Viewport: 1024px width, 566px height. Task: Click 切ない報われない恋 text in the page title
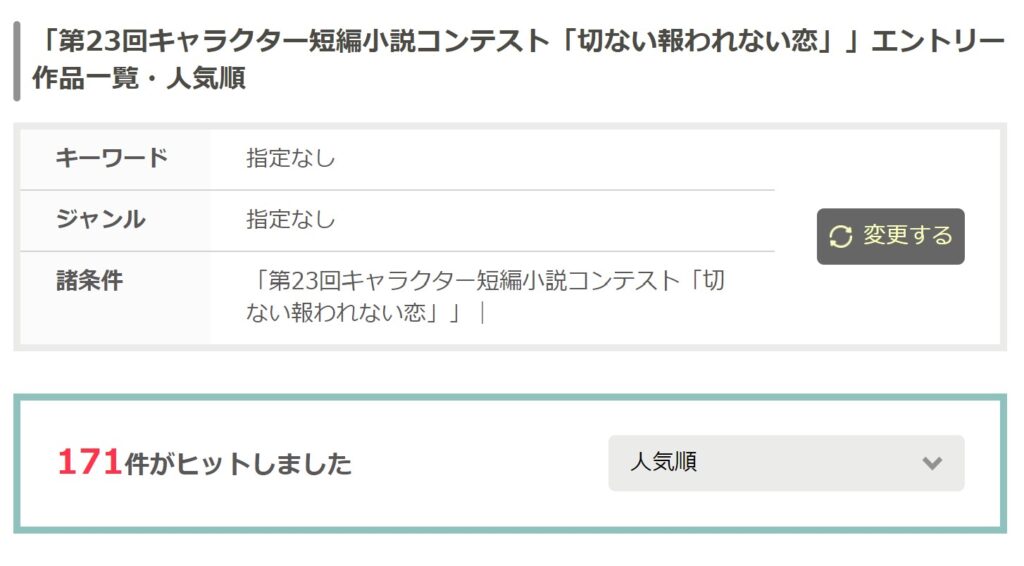(698, 41)
